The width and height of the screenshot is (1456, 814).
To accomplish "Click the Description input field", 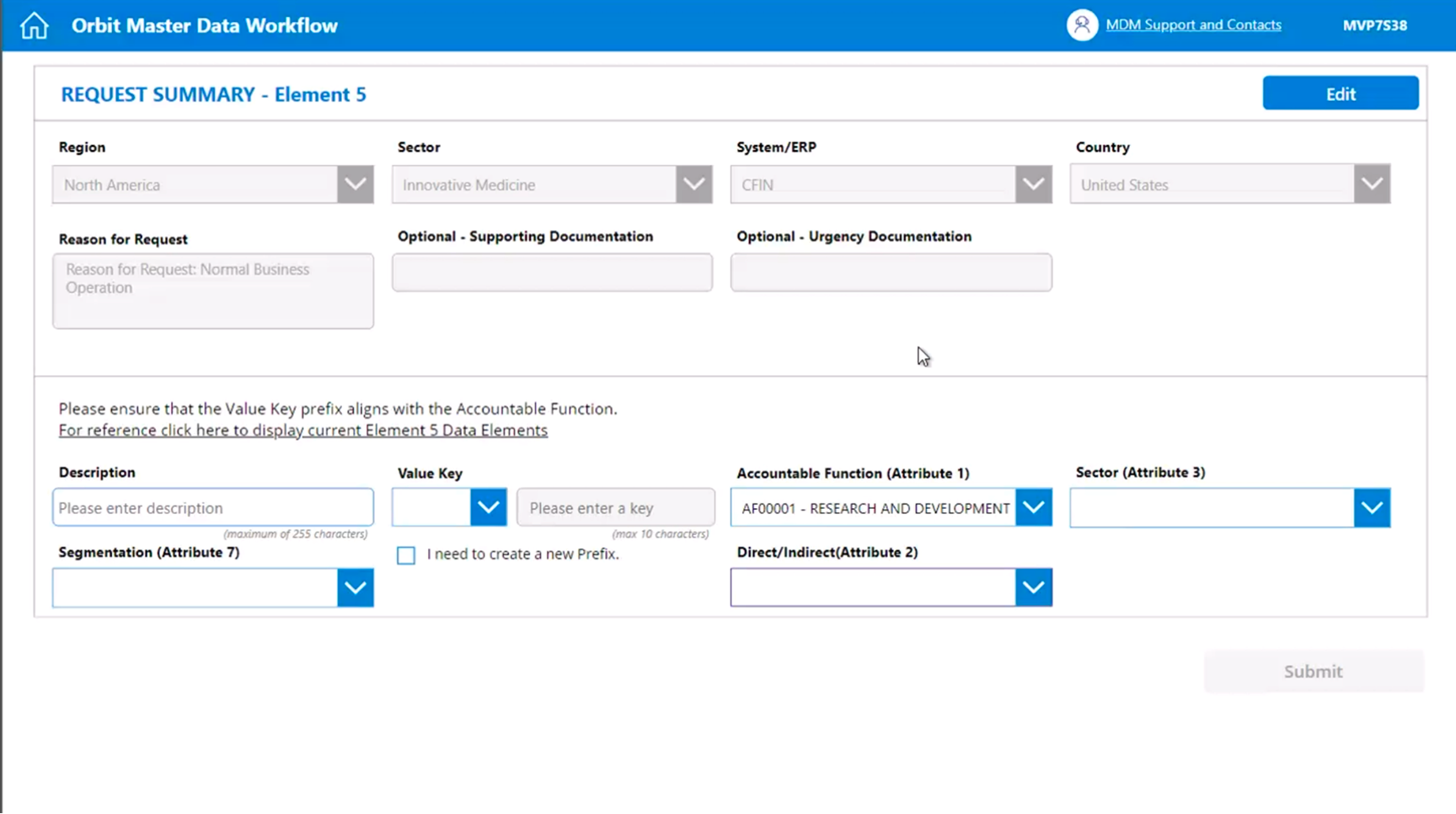I will [x=213, y=508].
